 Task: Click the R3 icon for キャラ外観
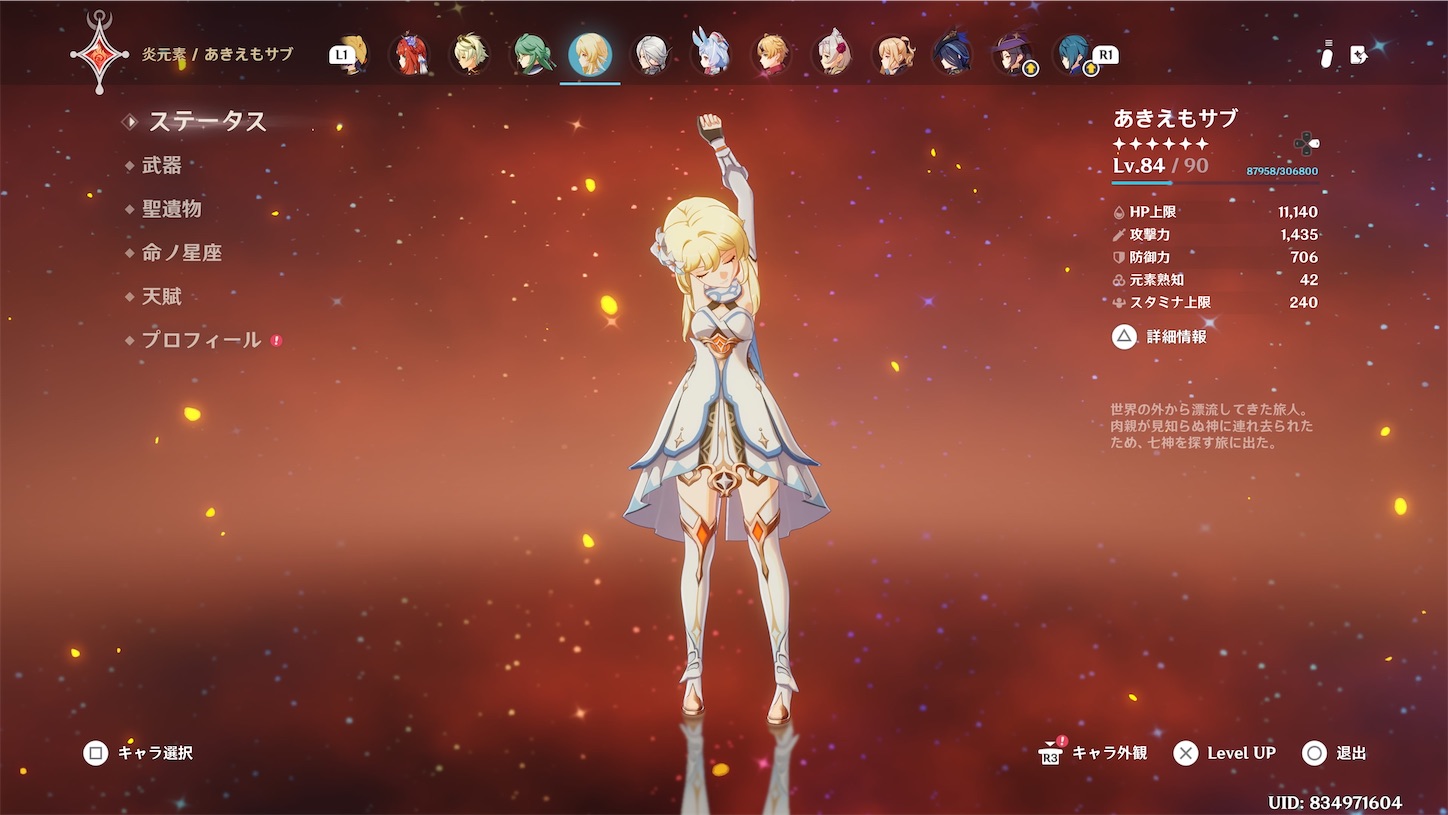pyautogui.click(x=1051, y=754)
